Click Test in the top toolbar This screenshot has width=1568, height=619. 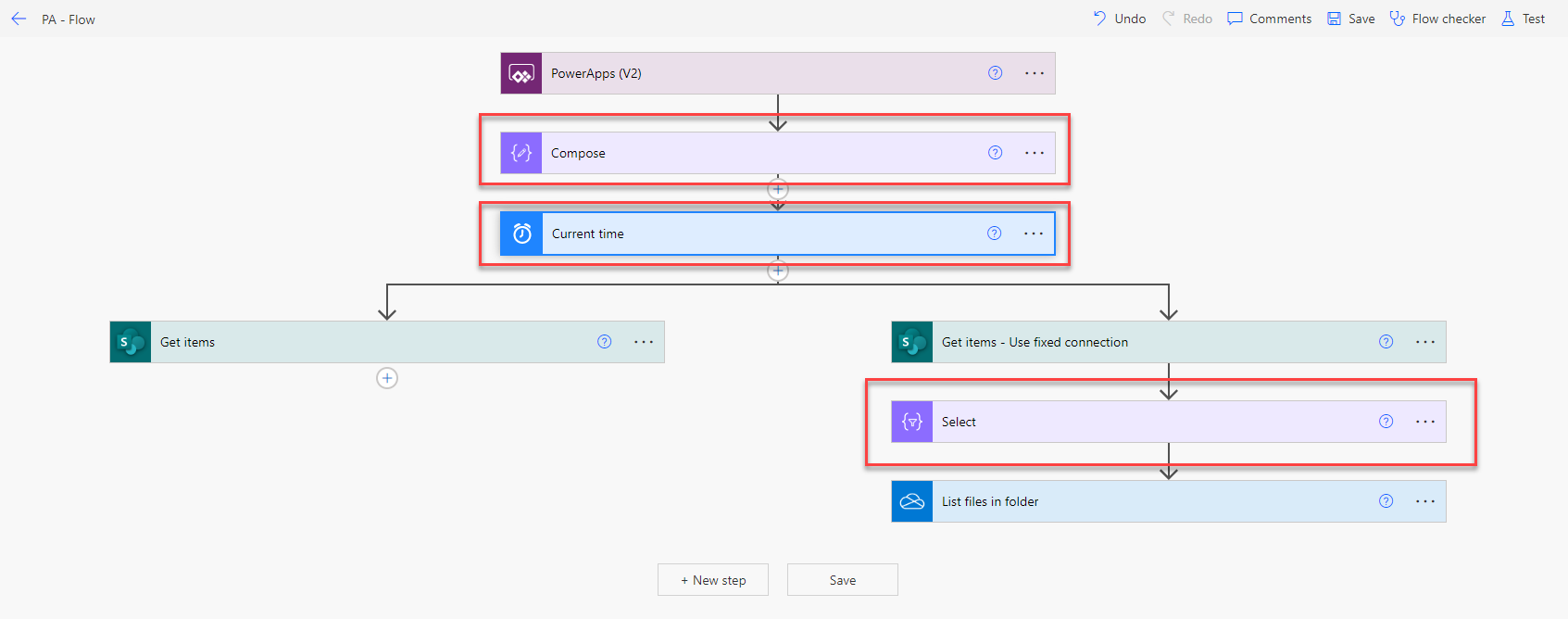(1523, 19)
